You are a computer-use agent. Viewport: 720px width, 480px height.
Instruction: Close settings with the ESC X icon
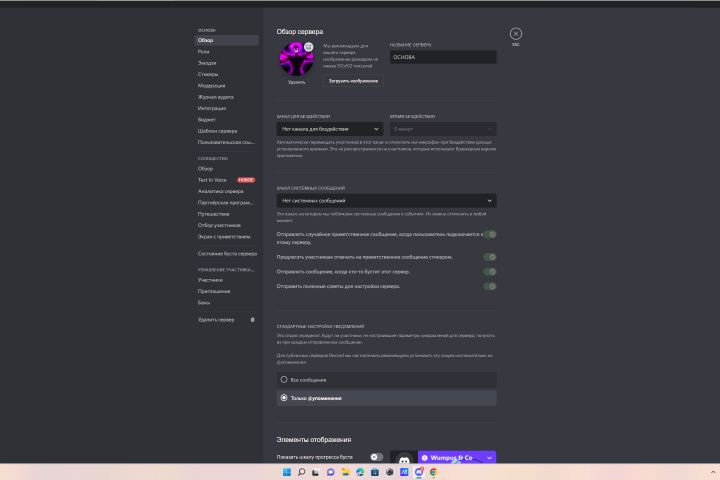tap(516, 34)
